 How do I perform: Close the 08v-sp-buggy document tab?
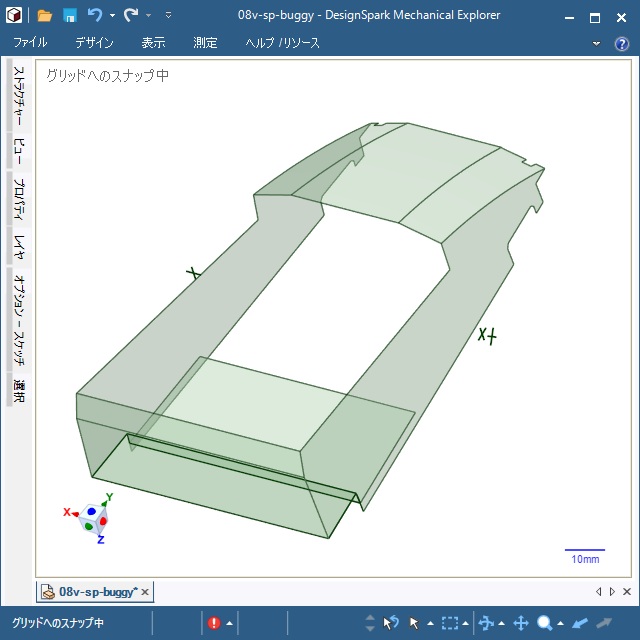145,593
